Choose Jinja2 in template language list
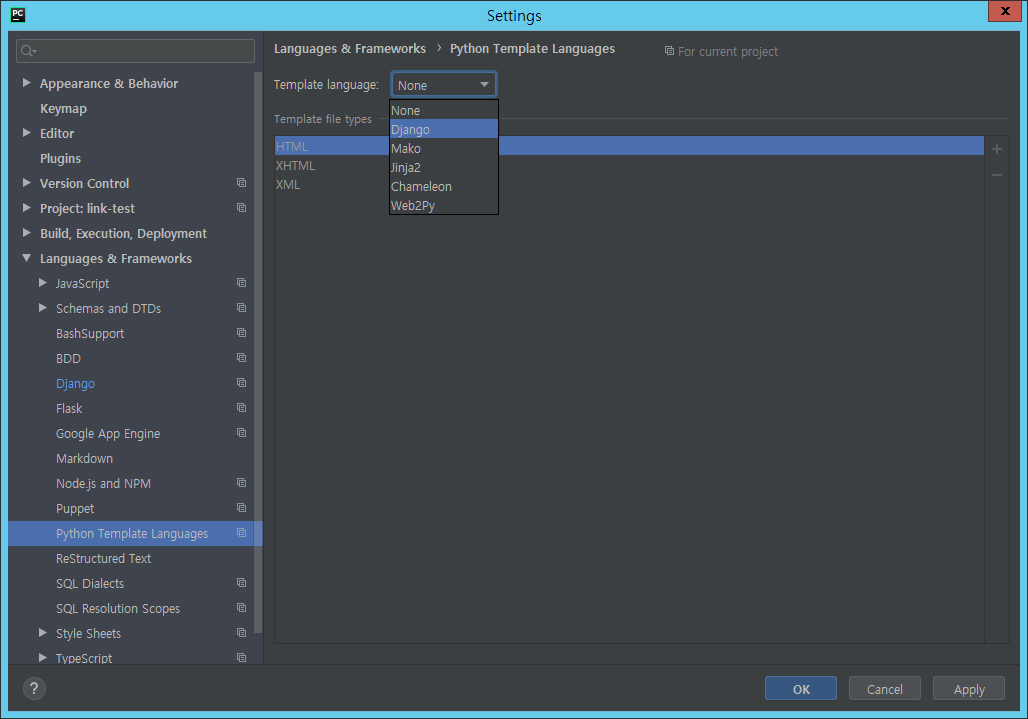1028x719 pixels. pyautogui.click(x=444, y=167)
